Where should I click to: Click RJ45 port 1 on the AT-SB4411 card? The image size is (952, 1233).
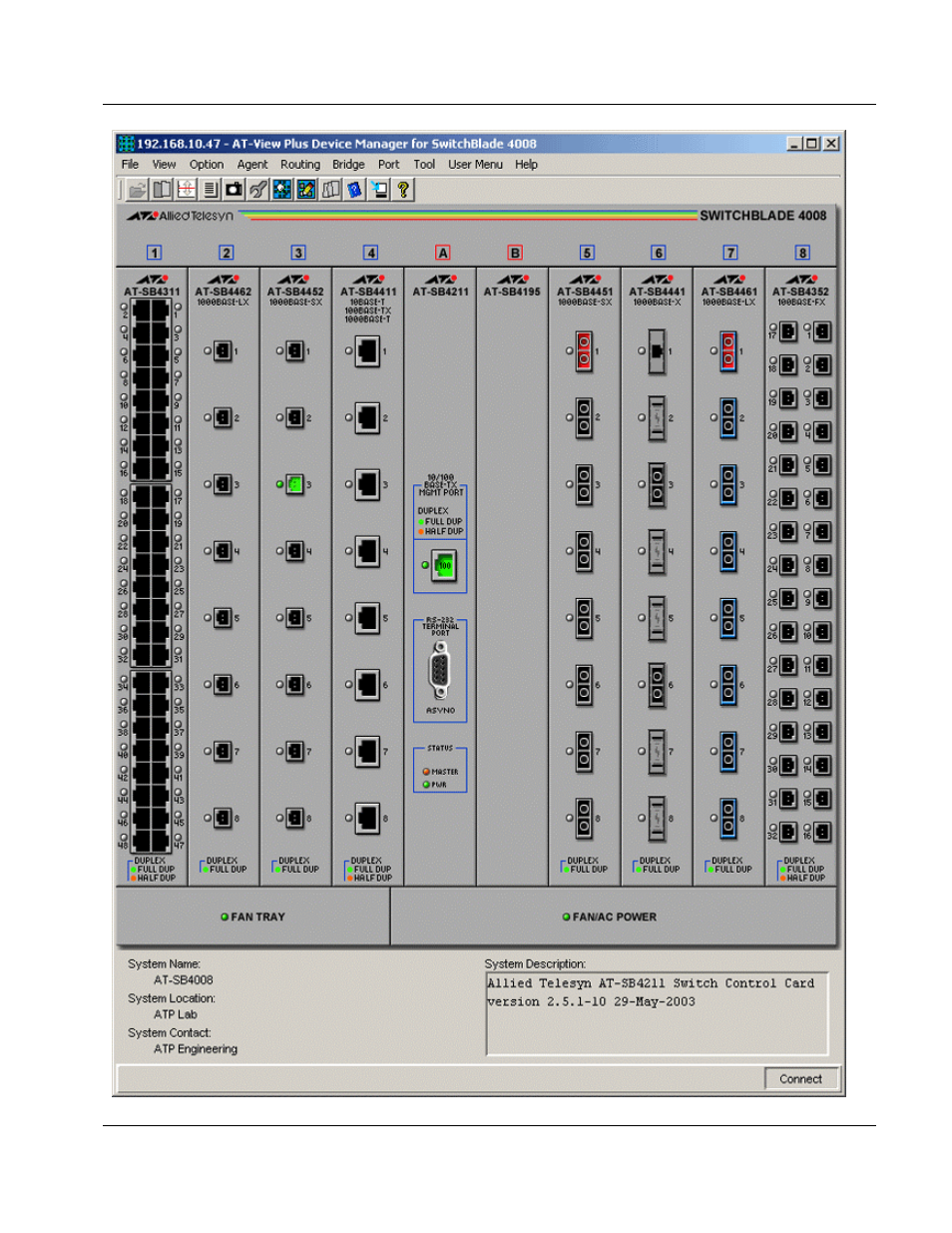click(x=367, y=350)
